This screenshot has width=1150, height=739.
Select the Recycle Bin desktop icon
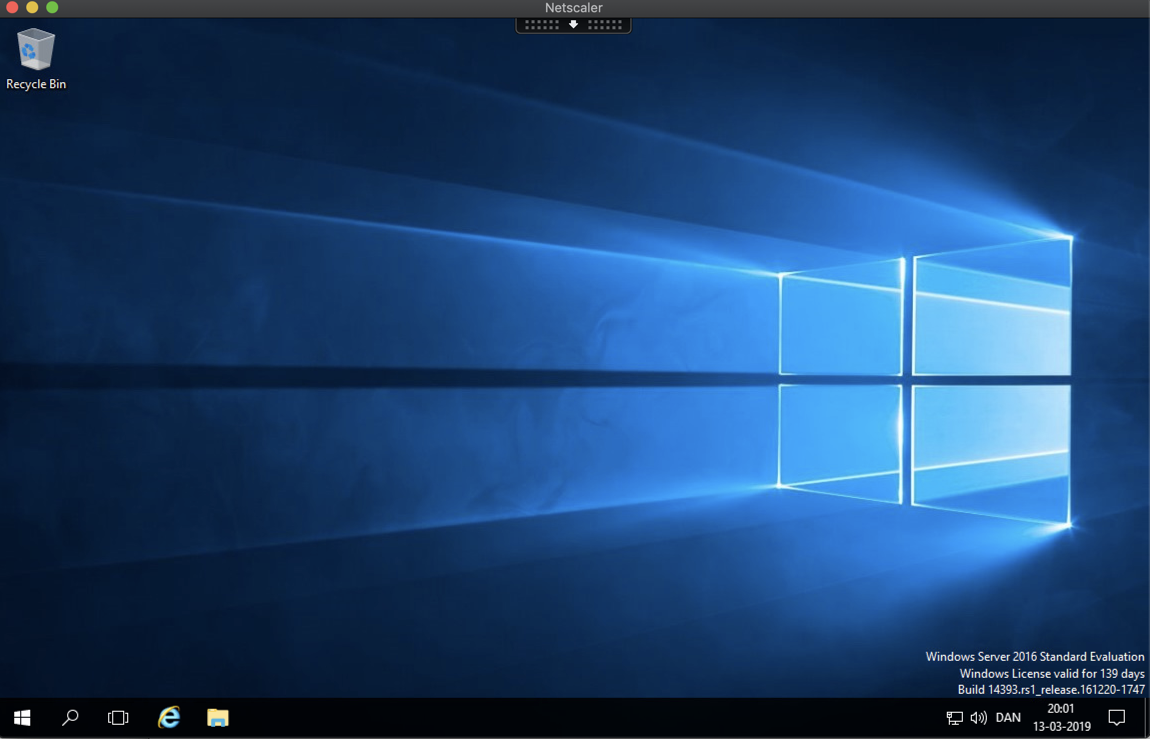point(36,59)
